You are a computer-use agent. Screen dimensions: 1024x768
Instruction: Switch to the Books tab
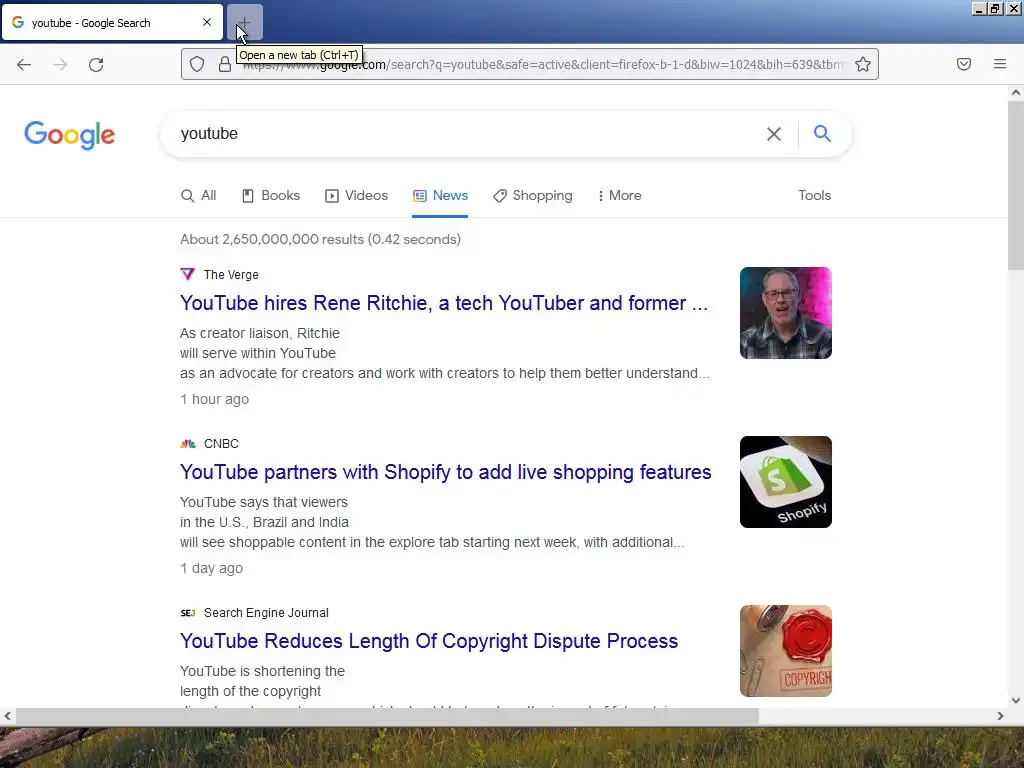coord(271,195)
